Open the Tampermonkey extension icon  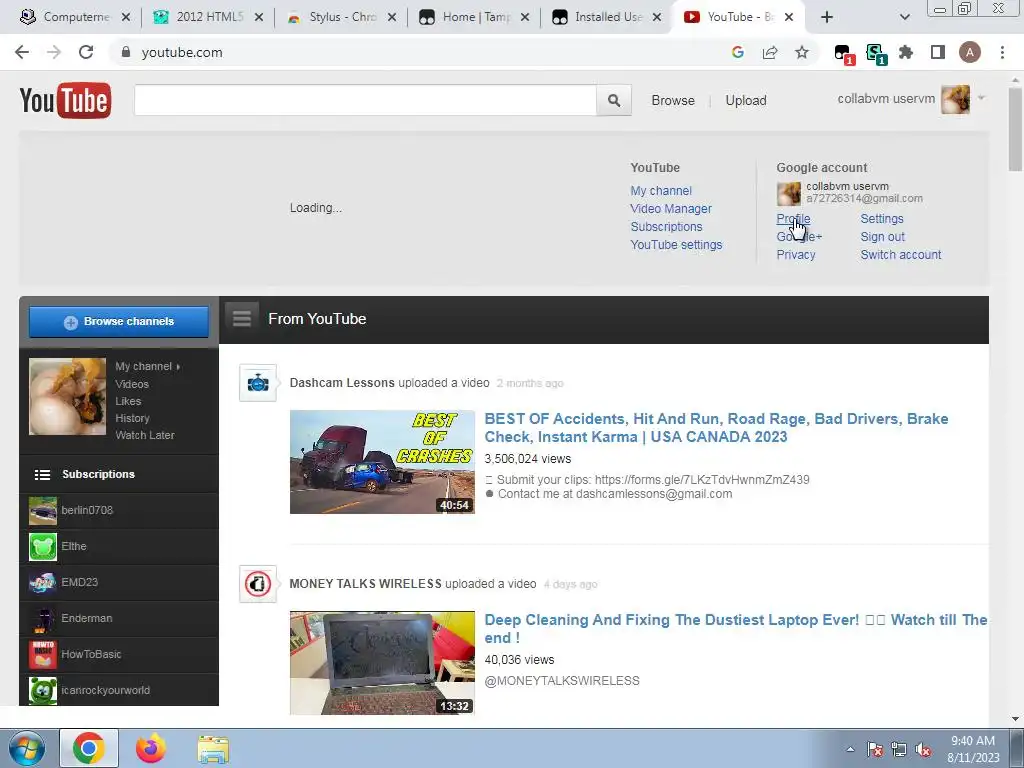(x=843, y=54)
